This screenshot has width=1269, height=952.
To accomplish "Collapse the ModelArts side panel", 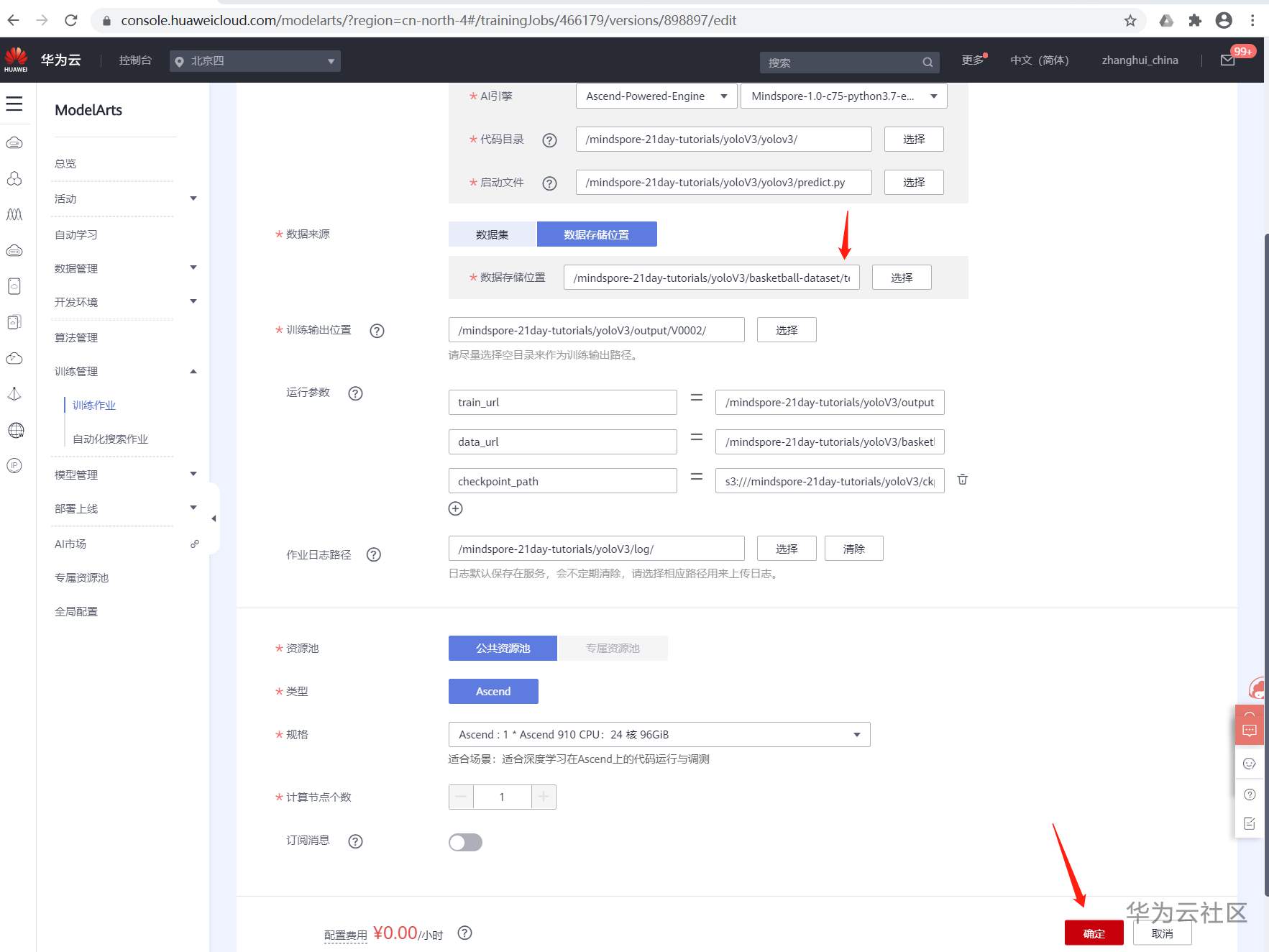I will tap(214, 518).
